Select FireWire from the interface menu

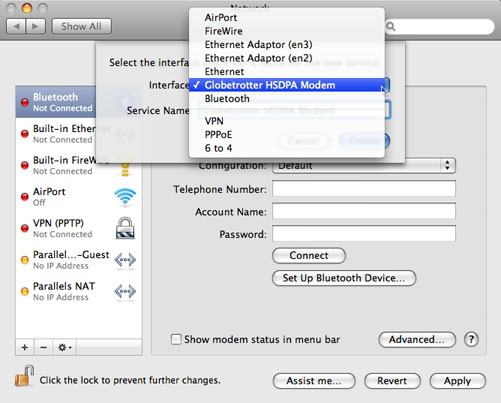(x=287, y=31)
